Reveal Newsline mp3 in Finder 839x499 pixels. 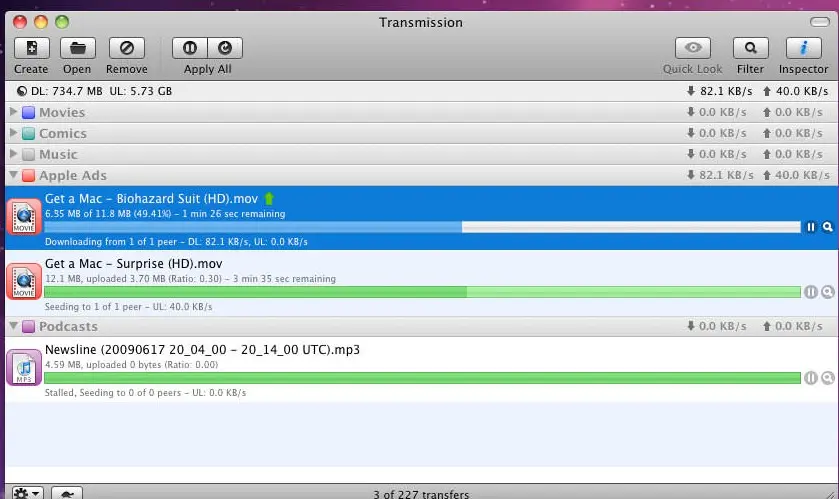point(828,378)
